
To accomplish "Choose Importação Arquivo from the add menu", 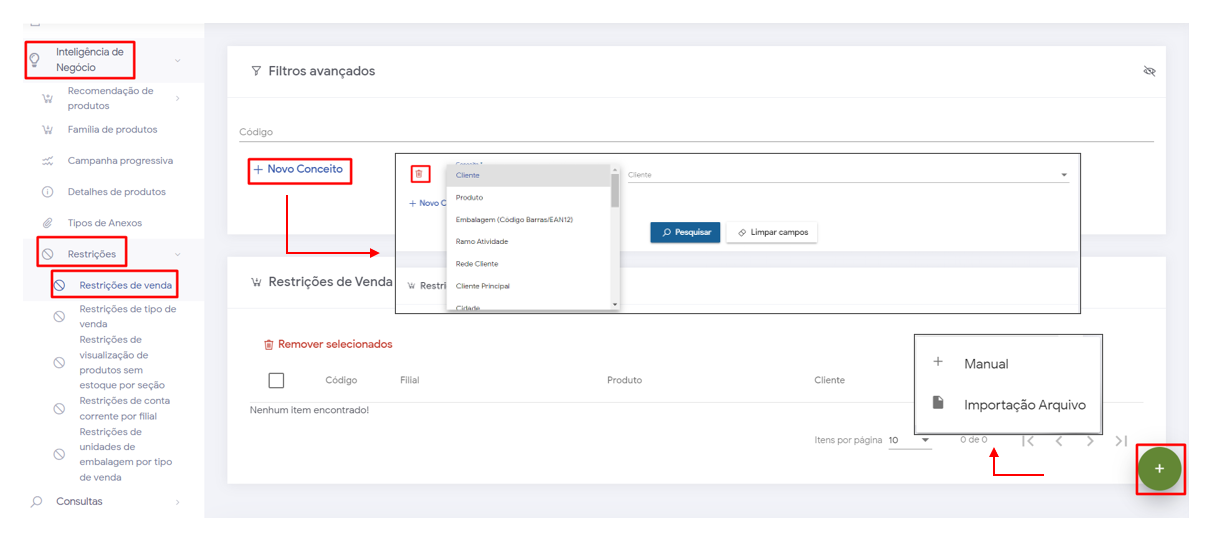I will [1024, 405].
